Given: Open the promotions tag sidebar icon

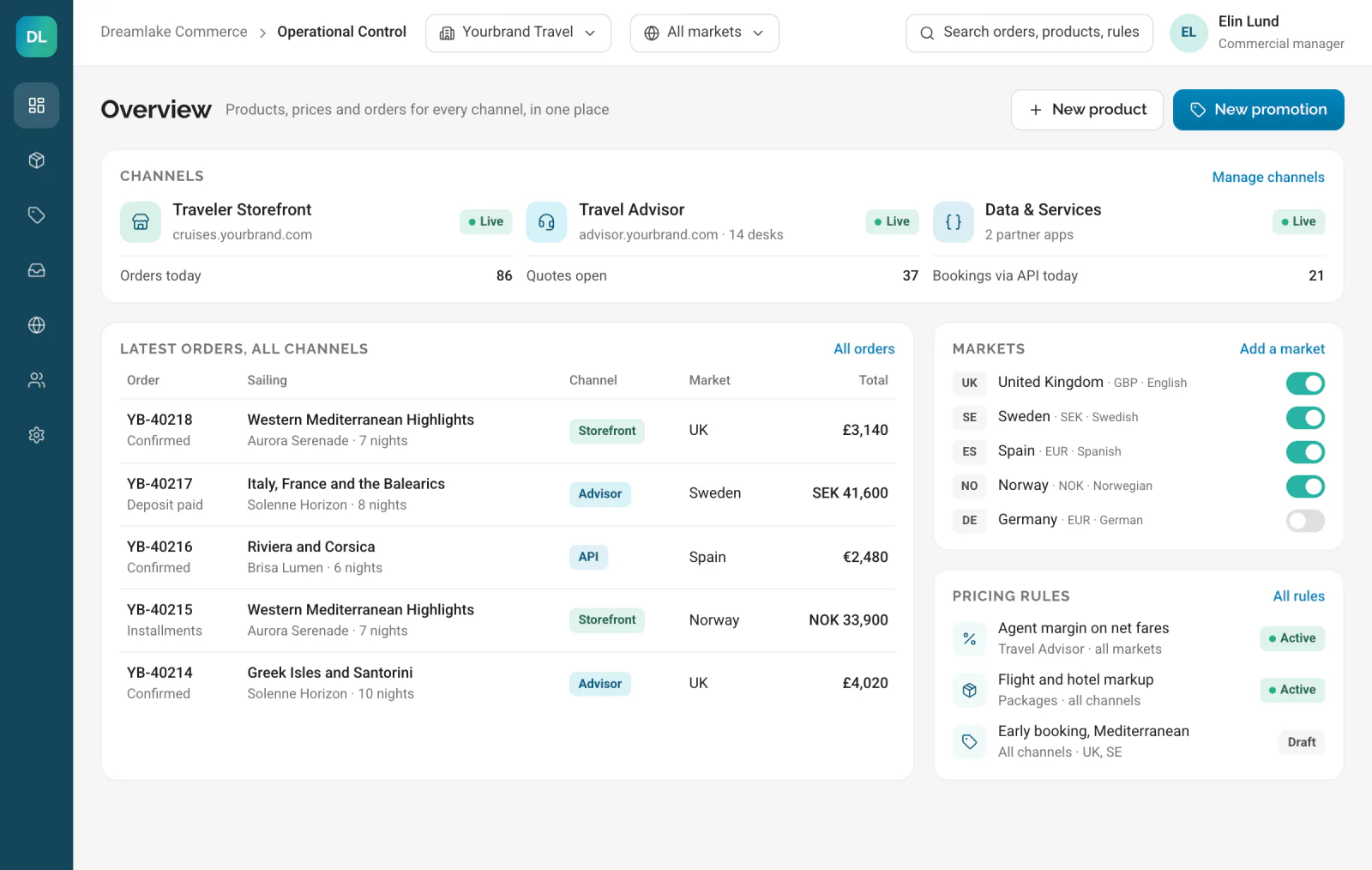Looking at the screenshot, I should 36,215.
